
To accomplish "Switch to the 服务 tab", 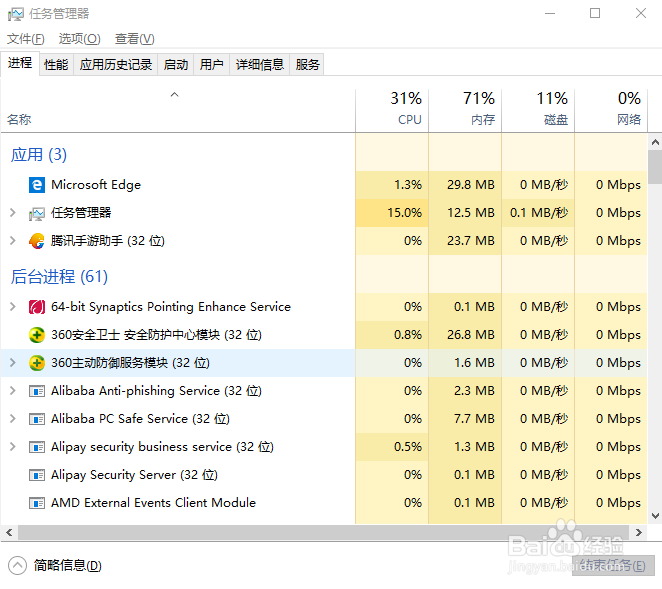I will pos(307,65).
